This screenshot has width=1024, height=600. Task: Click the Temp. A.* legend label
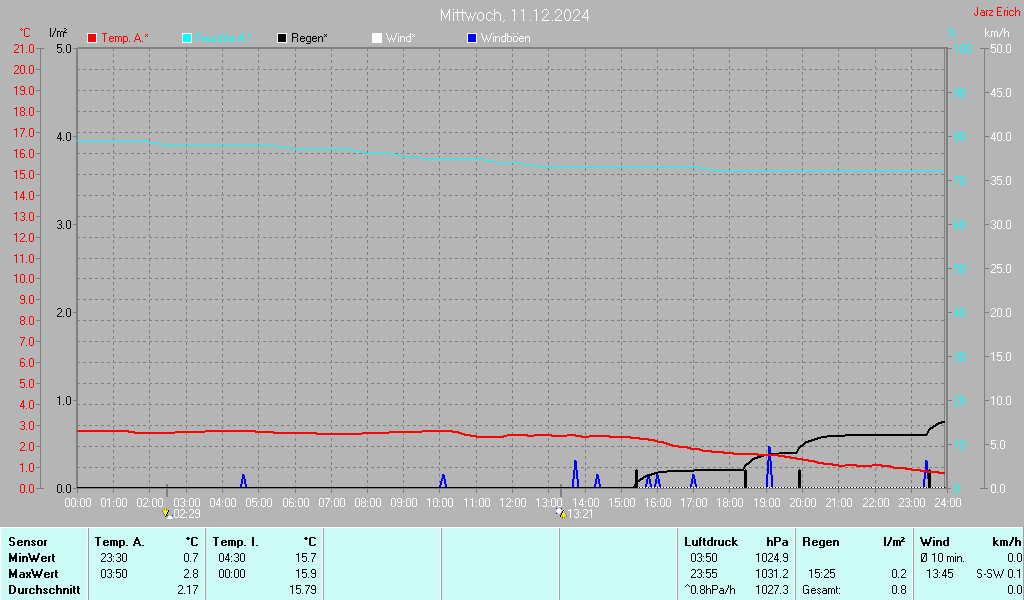125,38
